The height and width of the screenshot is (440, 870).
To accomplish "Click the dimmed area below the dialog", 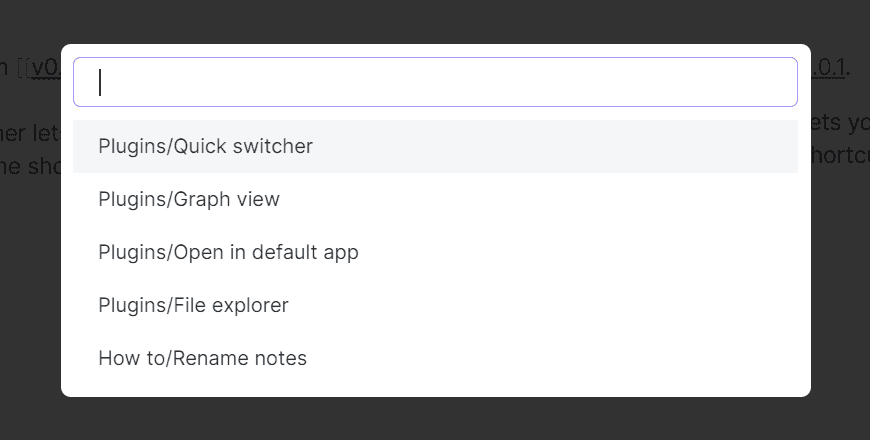I will 435,420.
